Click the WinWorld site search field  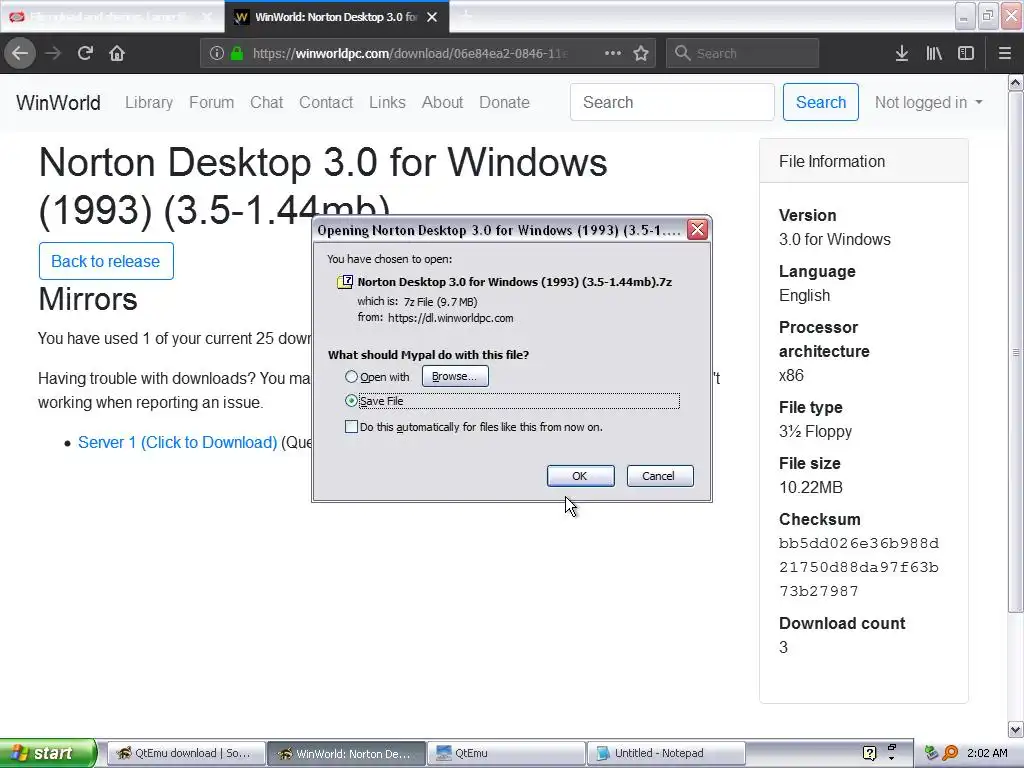coord(672,103)
